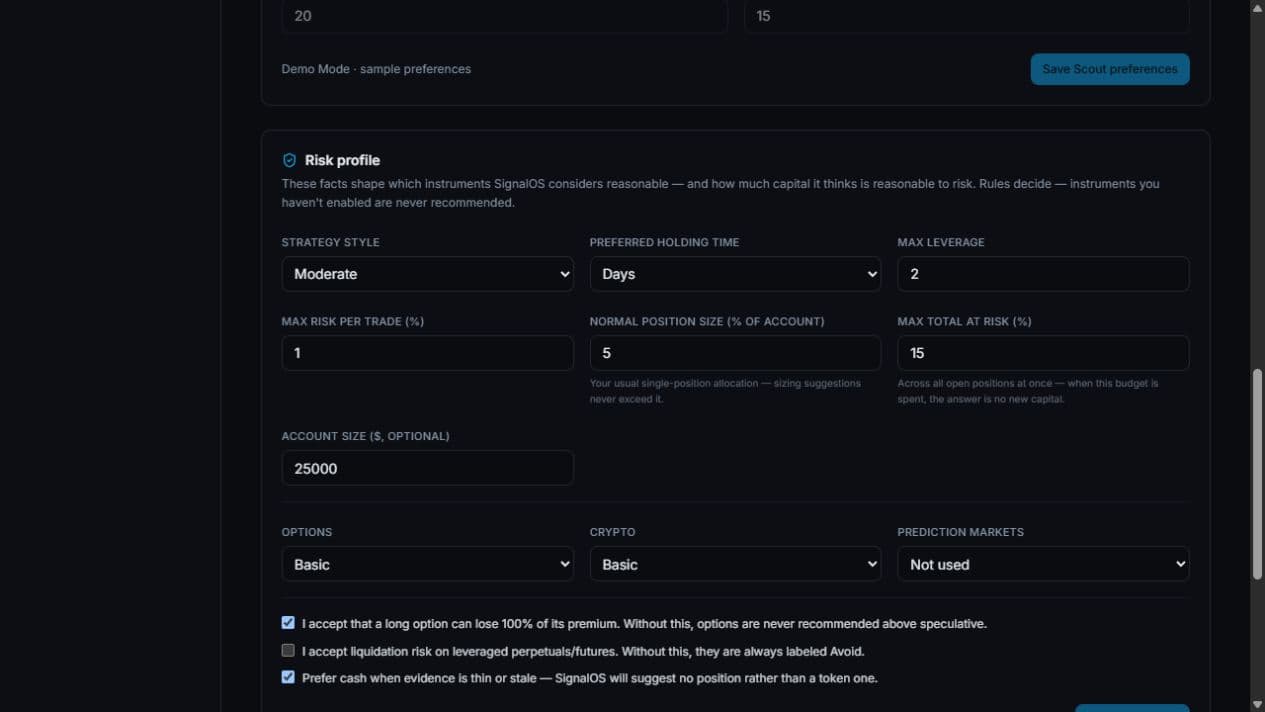Click the Save Scout preferences button
The width and height of the screenshot is (1265, 712).
(1110, 69)
